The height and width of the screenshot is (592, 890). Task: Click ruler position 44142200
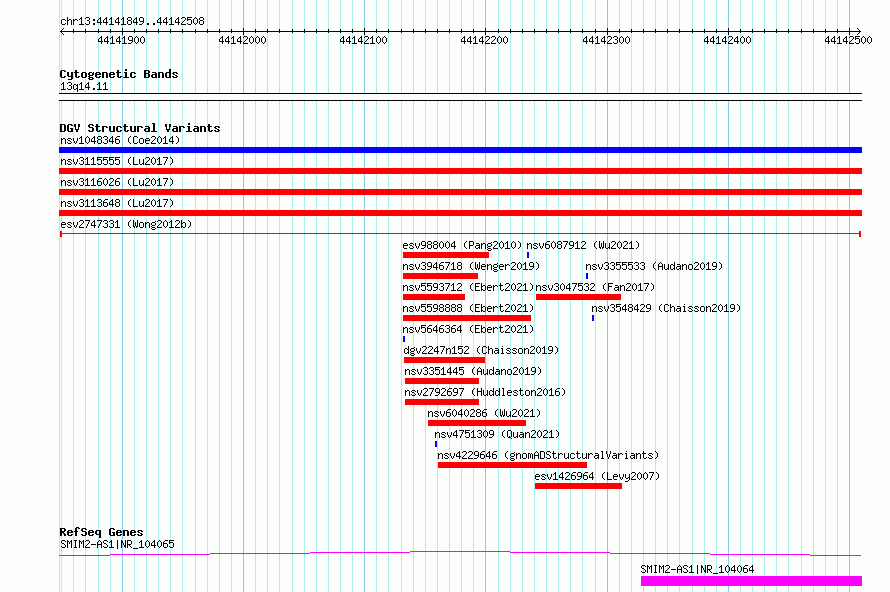click(x=484, y=40)
